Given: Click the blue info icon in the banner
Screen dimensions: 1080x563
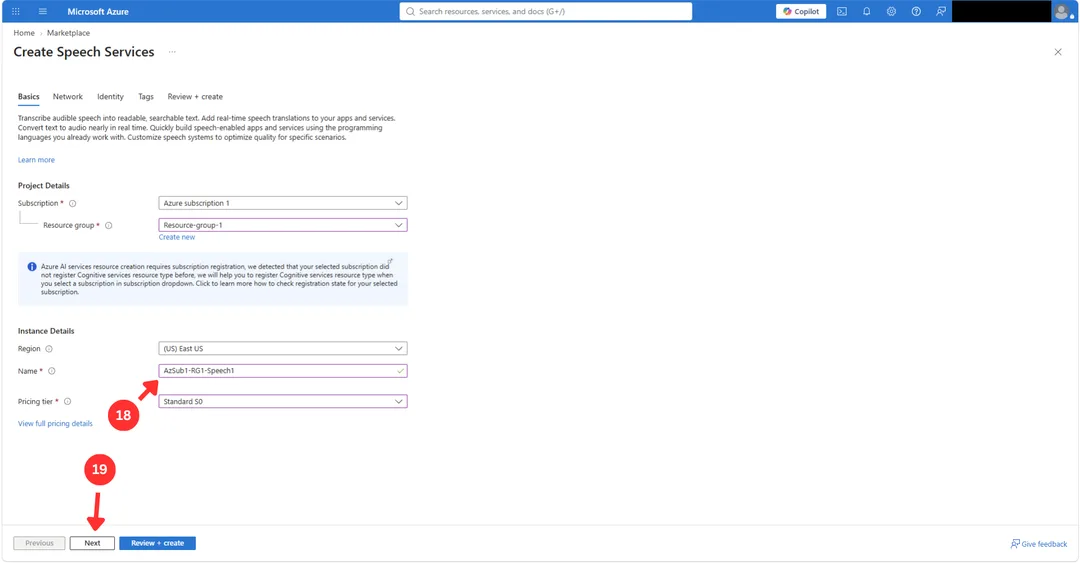Looking at the screenshot, I should [x=32, y=267].
